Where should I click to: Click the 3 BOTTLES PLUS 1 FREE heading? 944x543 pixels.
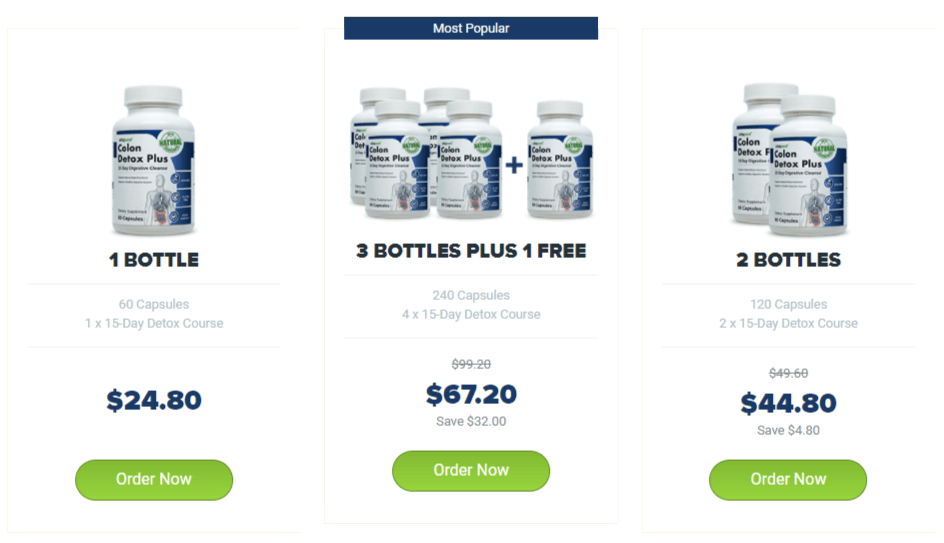click(471, 250)
